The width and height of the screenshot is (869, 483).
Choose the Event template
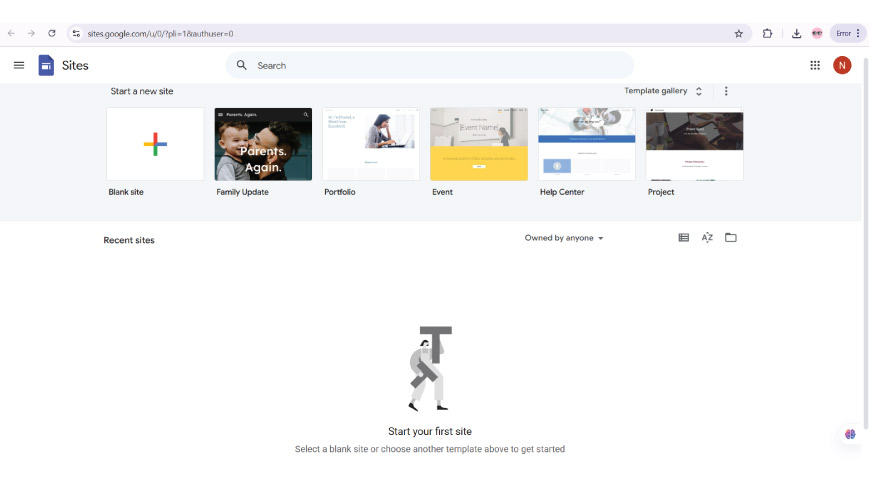click(x=479, y=144)
